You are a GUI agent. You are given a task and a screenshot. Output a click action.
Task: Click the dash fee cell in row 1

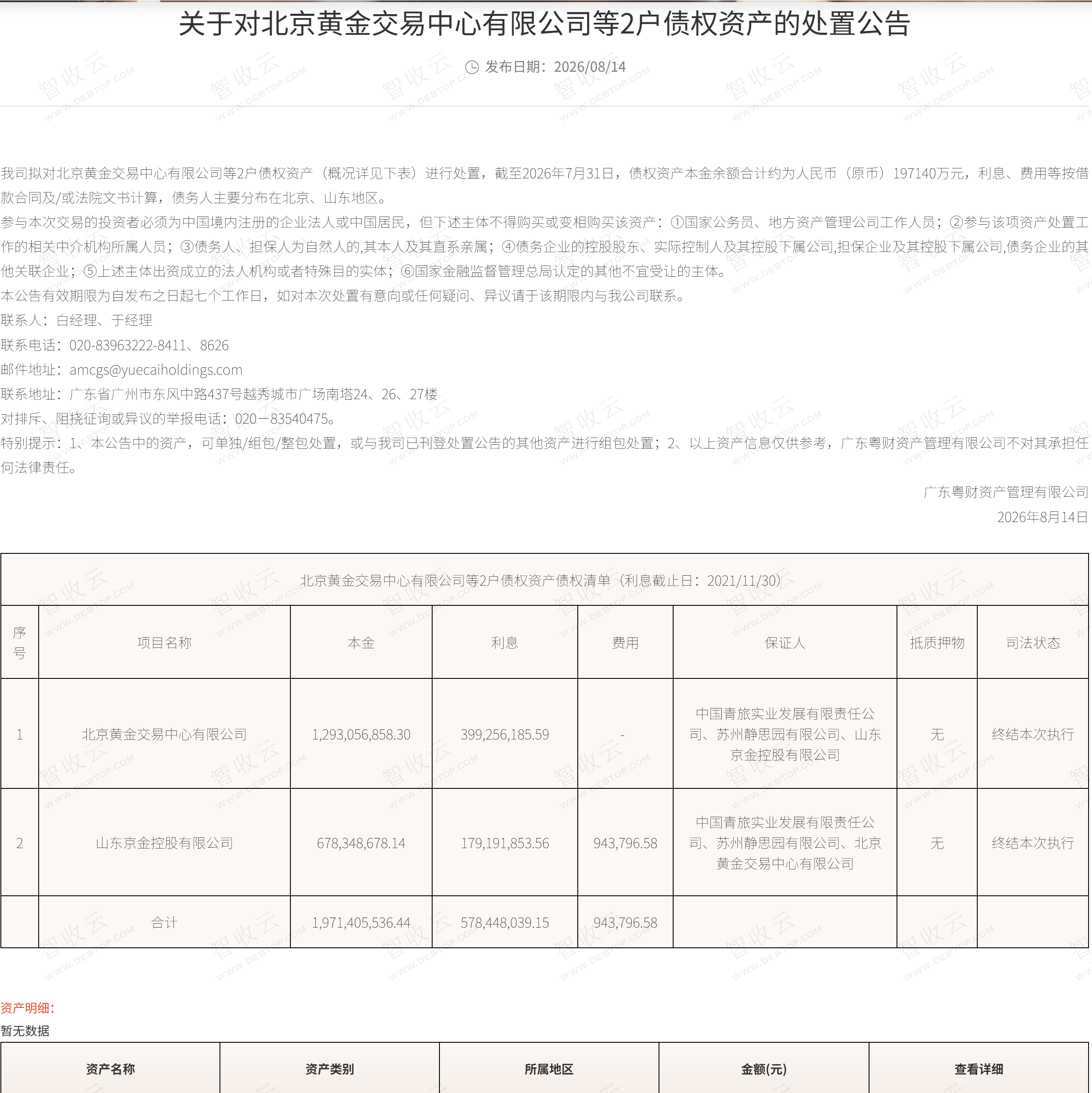(x=625, y=734)
